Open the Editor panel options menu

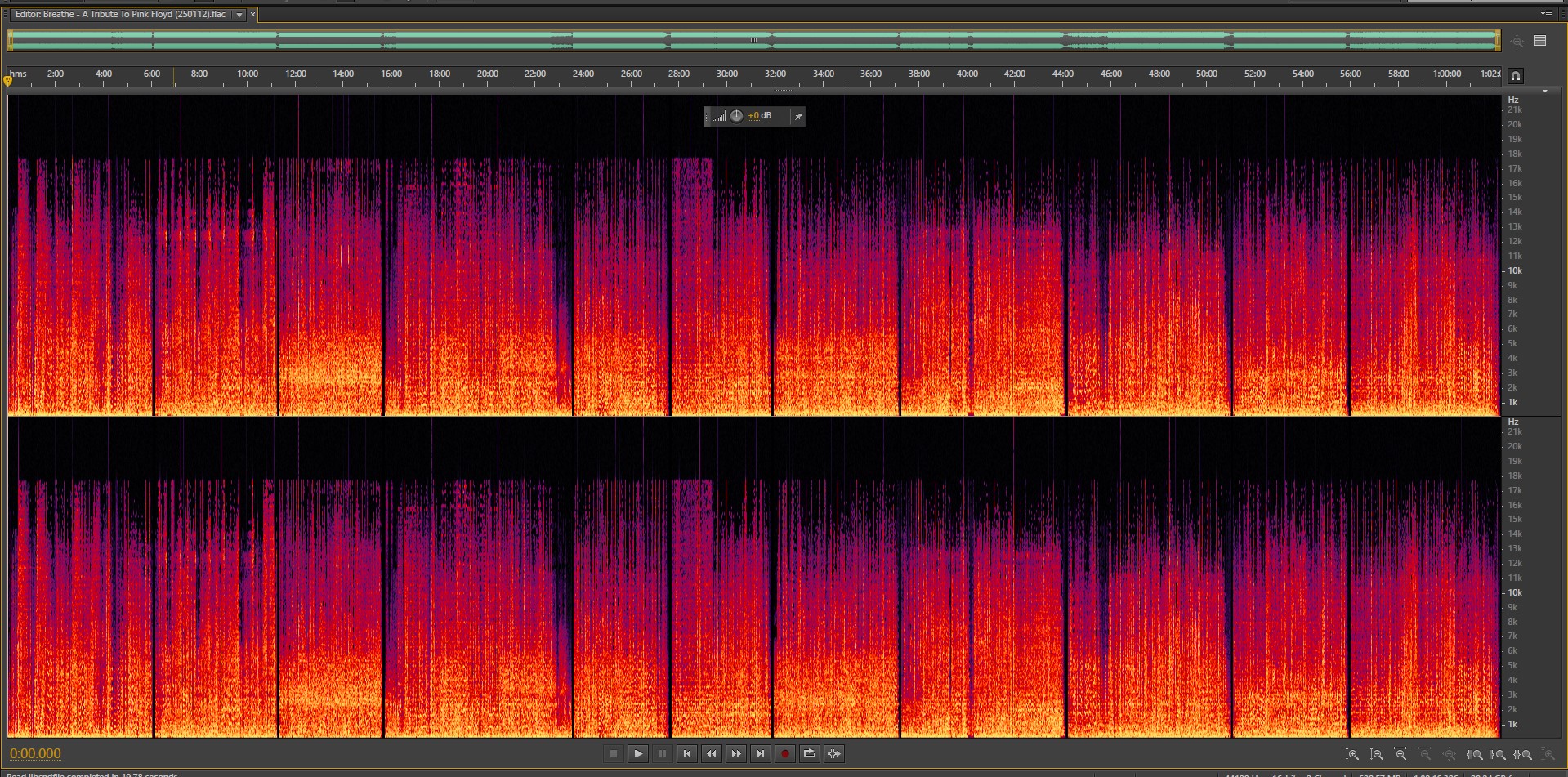point(1546,14)
